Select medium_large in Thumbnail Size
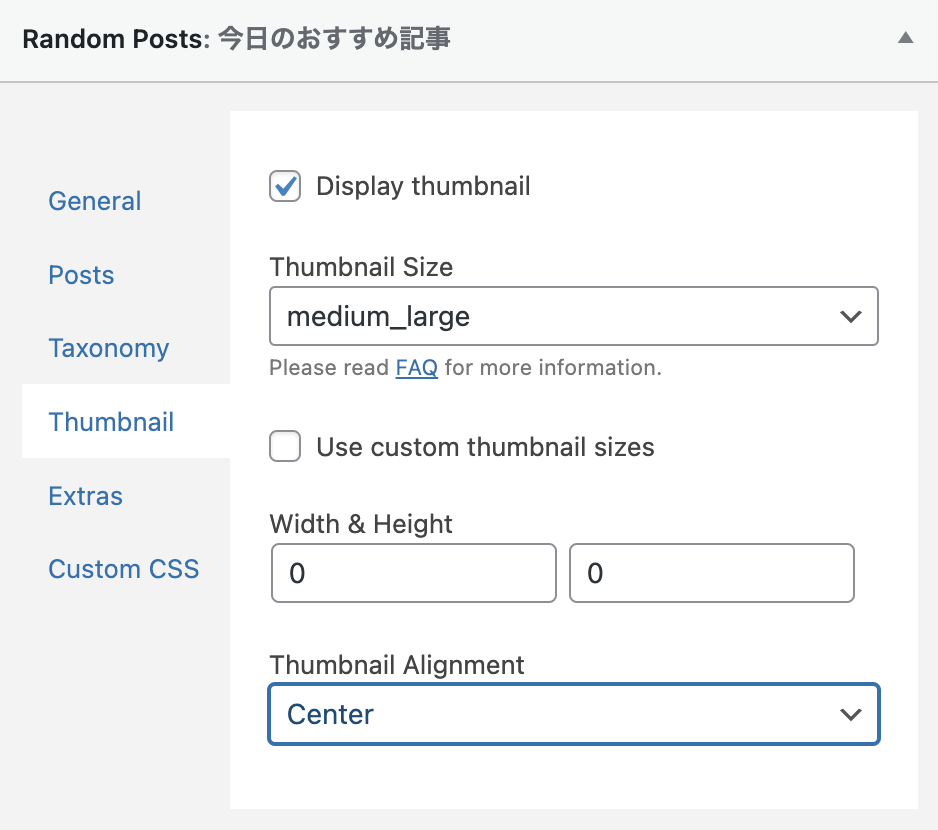The image size is (938, 830). tap(573, 316)
